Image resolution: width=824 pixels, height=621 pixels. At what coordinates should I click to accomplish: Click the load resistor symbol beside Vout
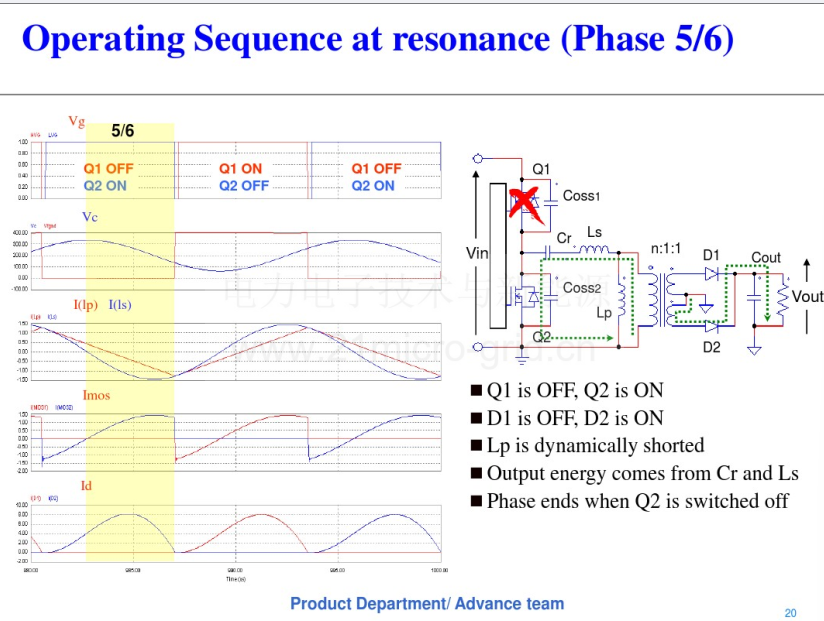783,301
